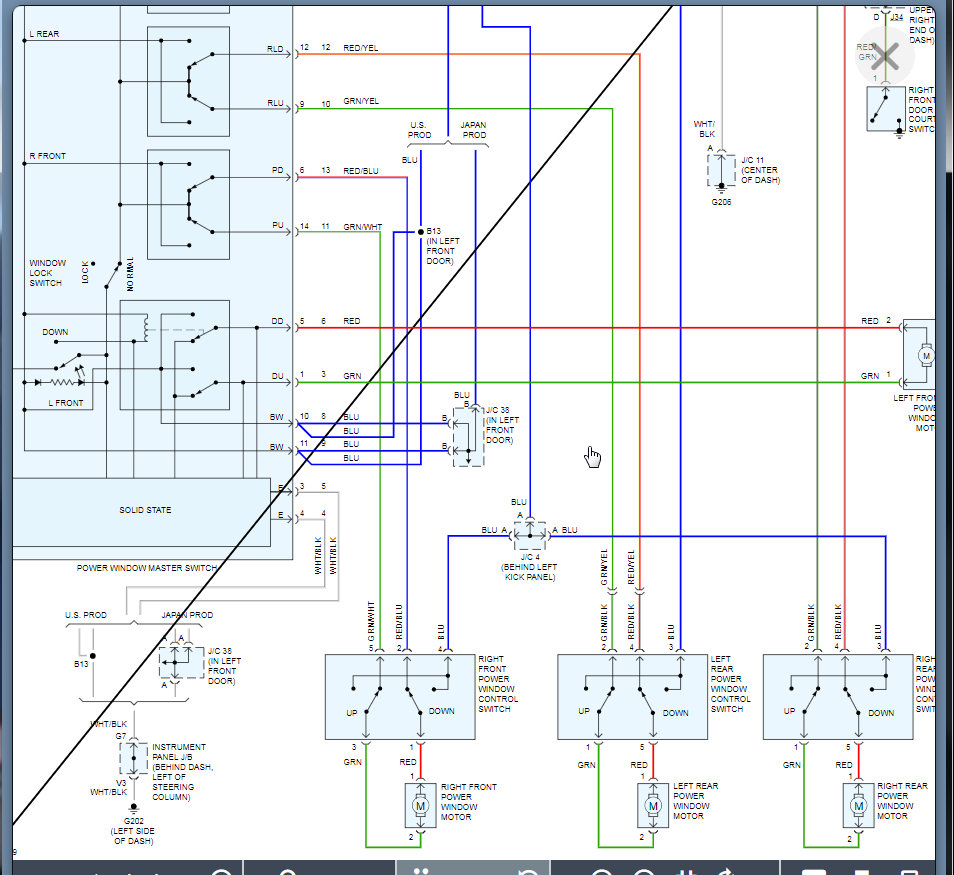
Task: Click the L REAR switch contact box
Action: (x=189, y=82)
